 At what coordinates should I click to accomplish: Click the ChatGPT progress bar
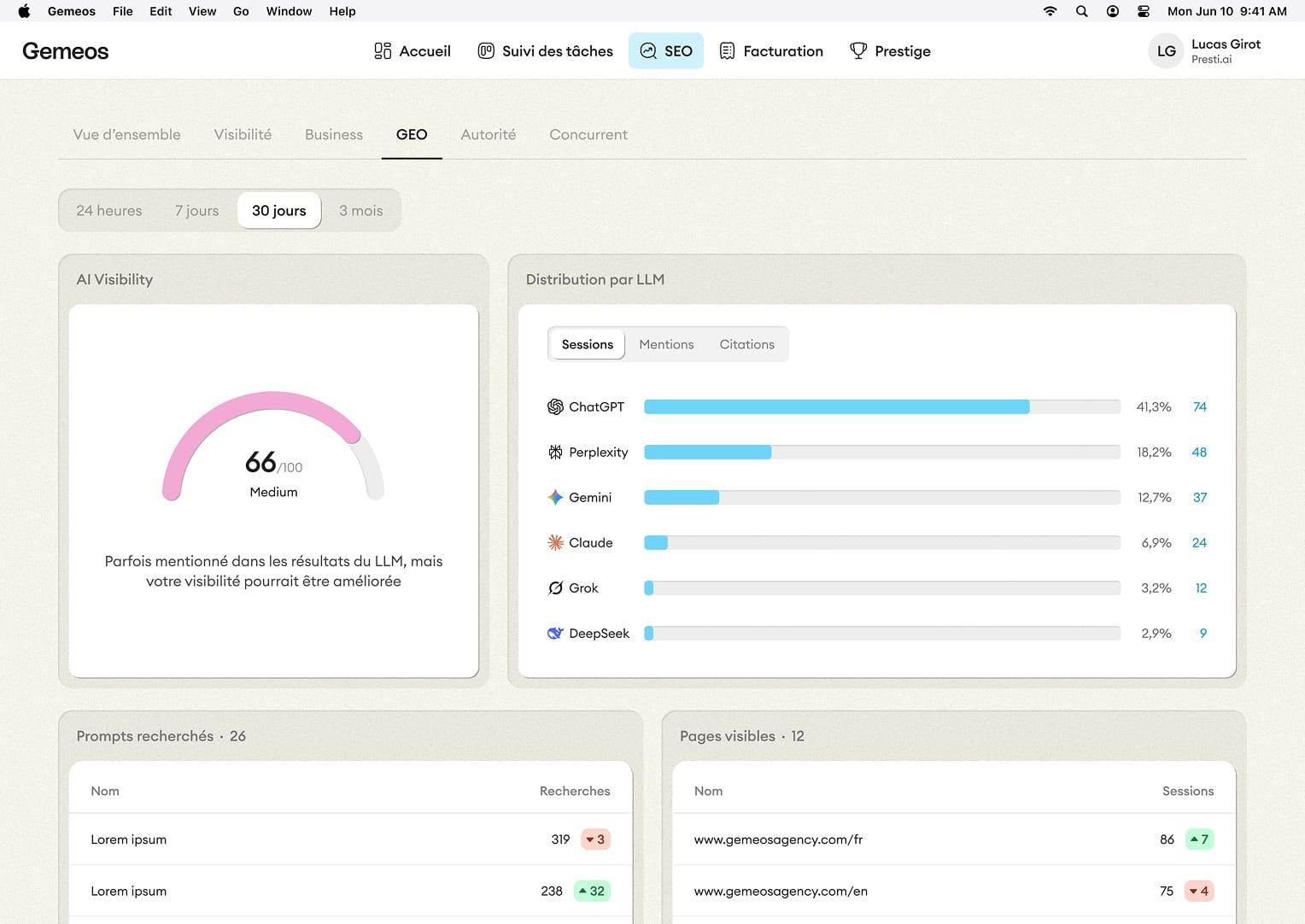[882, 406]
